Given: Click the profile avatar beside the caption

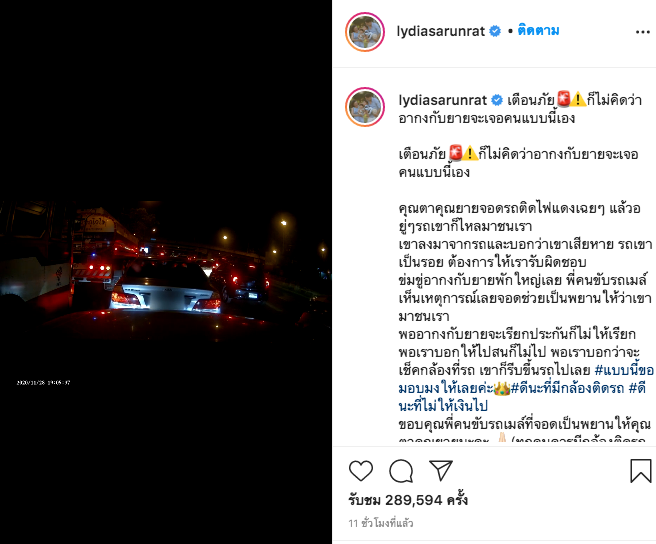Looking at the screenshot, I should (365, 107).
